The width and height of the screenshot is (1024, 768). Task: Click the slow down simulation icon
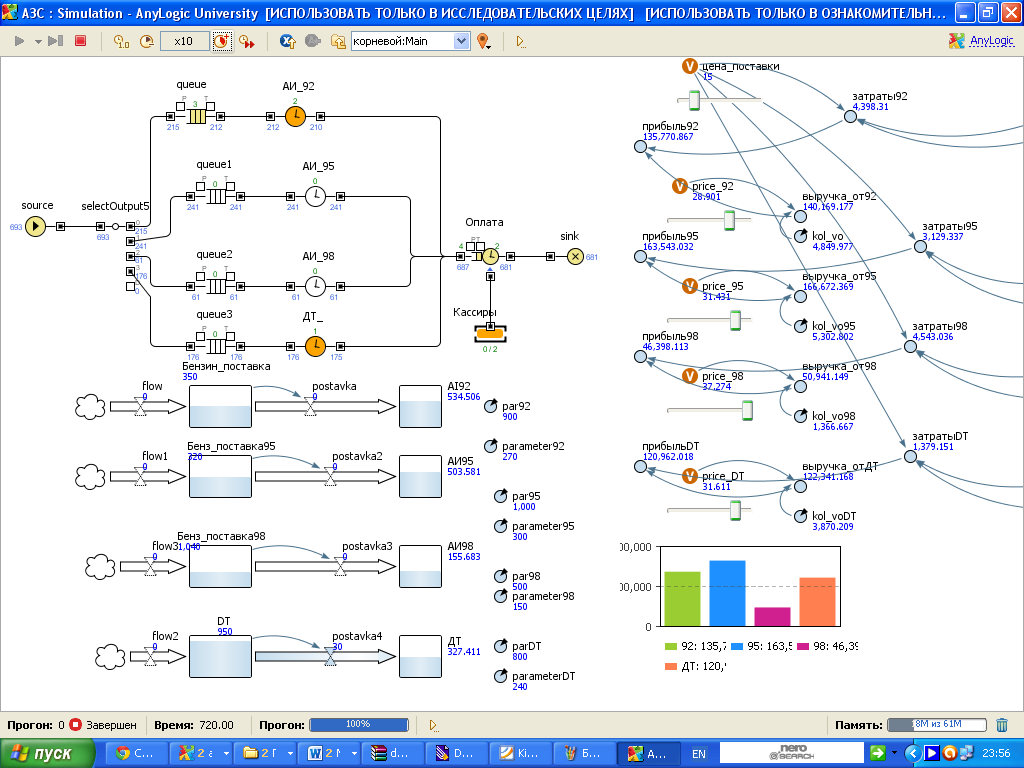pyautogui.click(x=147, y=41)
